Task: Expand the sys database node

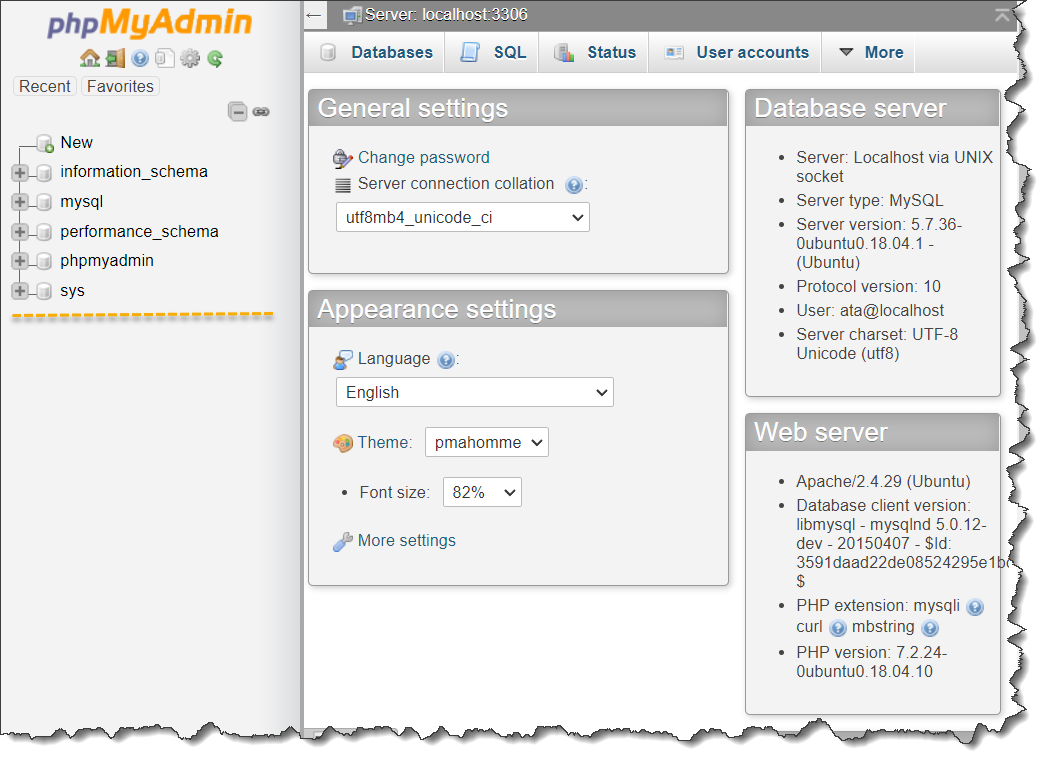Action: [19, 291]
